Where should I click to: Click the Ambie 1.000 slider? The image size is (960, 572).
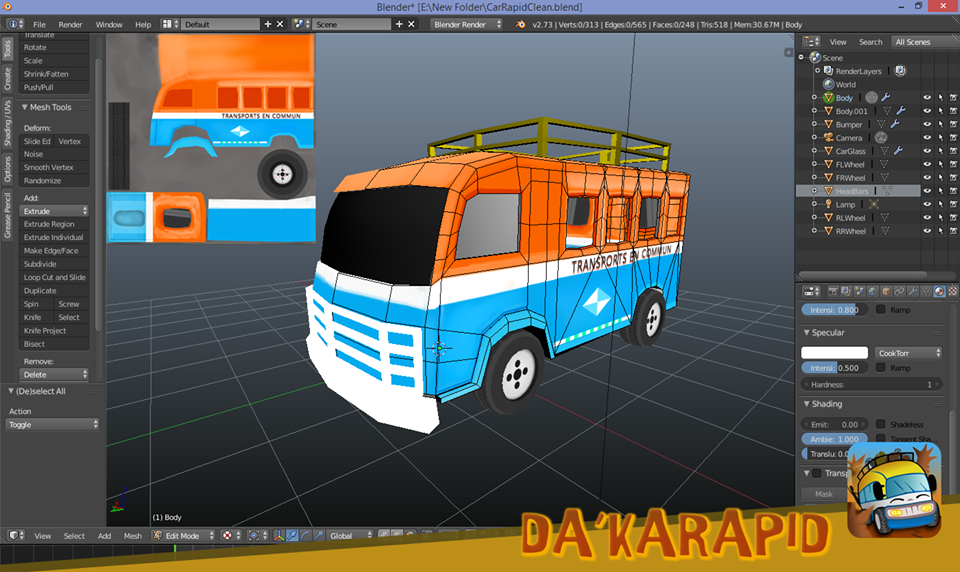(834, 438)
